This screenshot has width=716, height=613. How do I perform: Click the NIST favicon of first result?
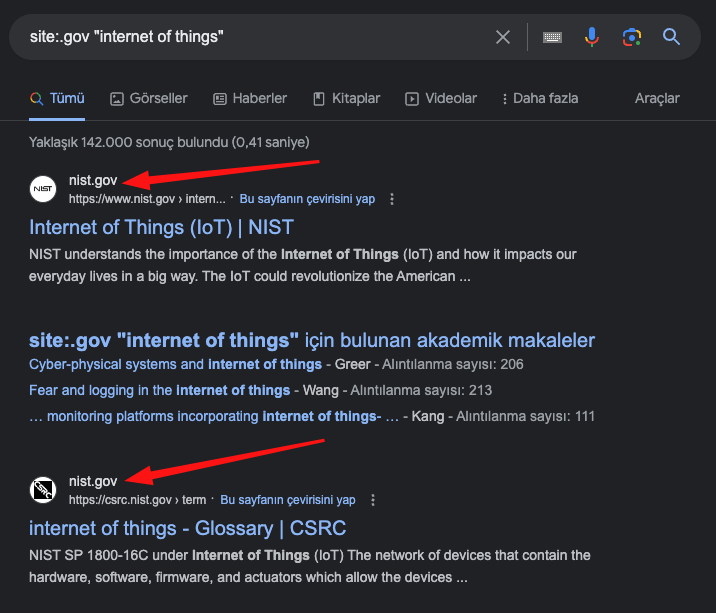[x=43, y=189]
